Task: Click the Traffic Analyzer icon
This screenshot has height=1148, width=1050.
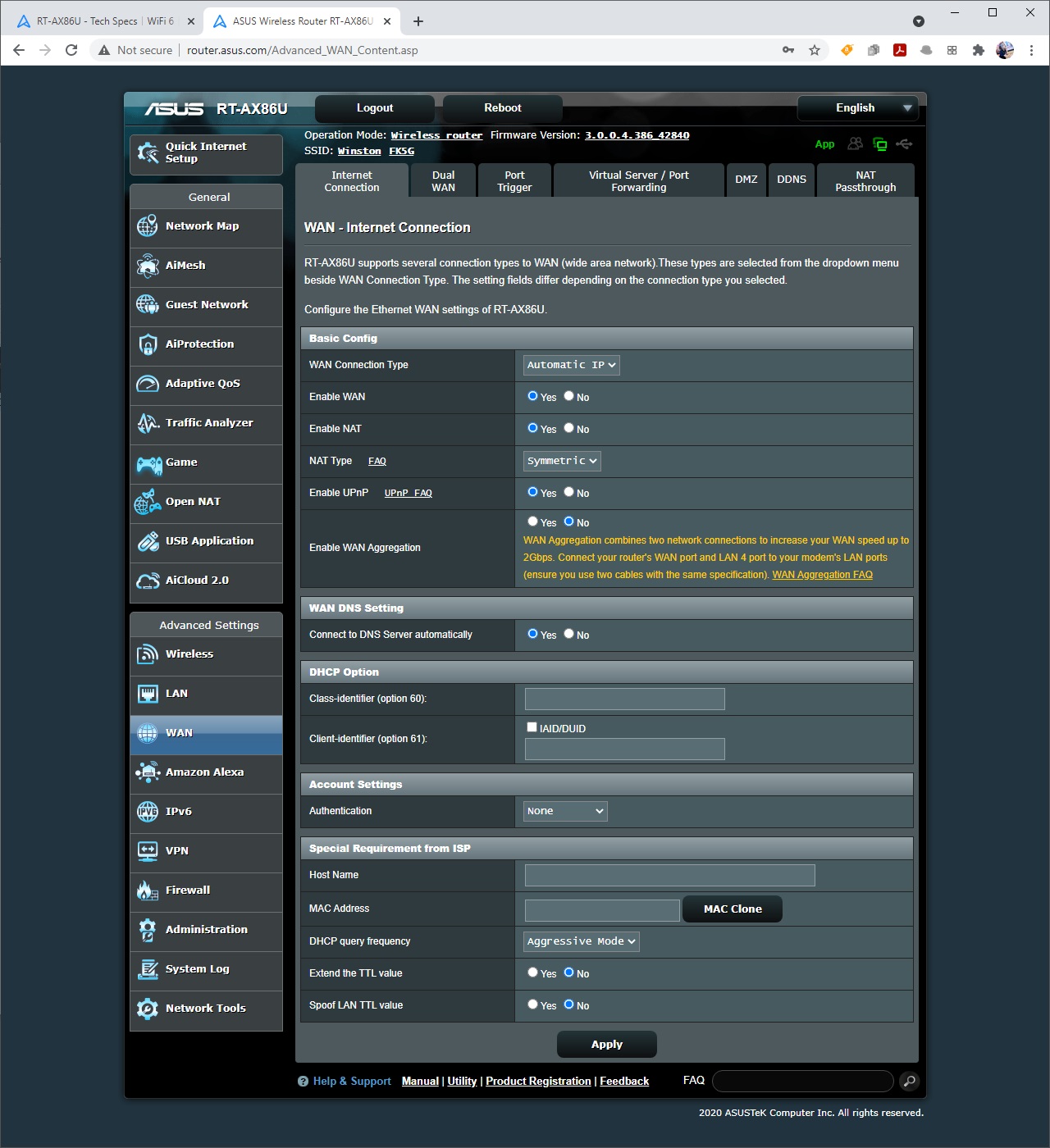Action: 148,423
